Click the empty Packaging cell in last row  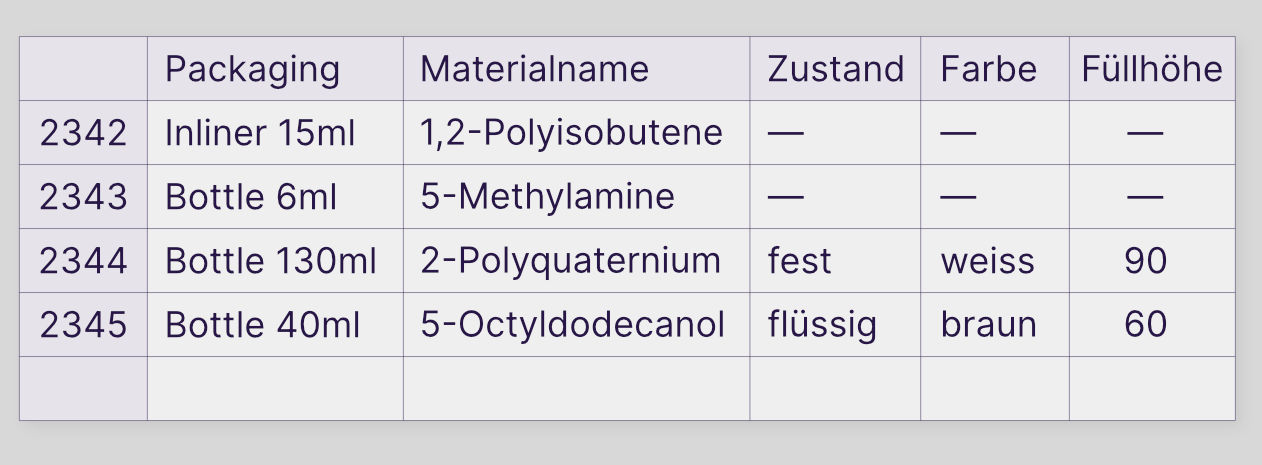point(275,388)
